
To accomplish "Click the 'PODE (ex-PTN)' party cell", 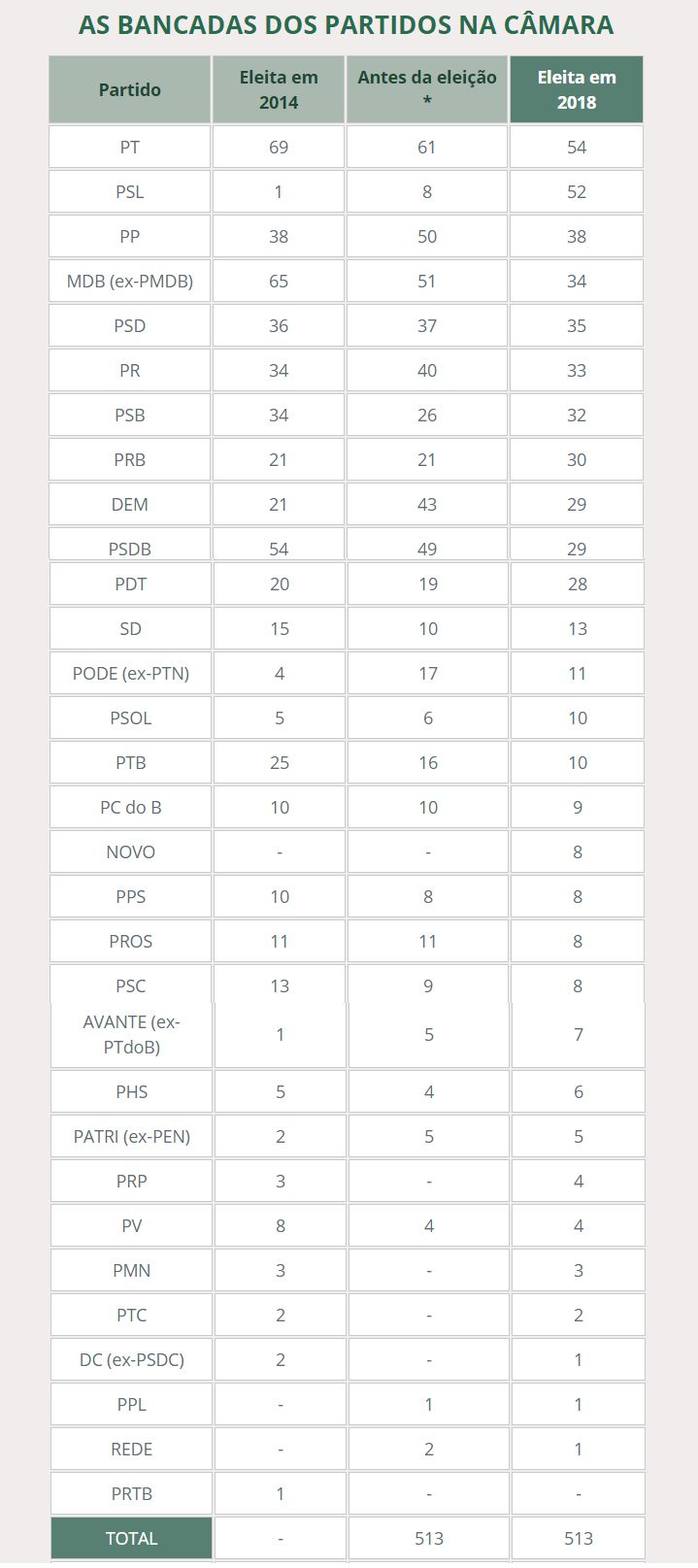I will [131, 674].
